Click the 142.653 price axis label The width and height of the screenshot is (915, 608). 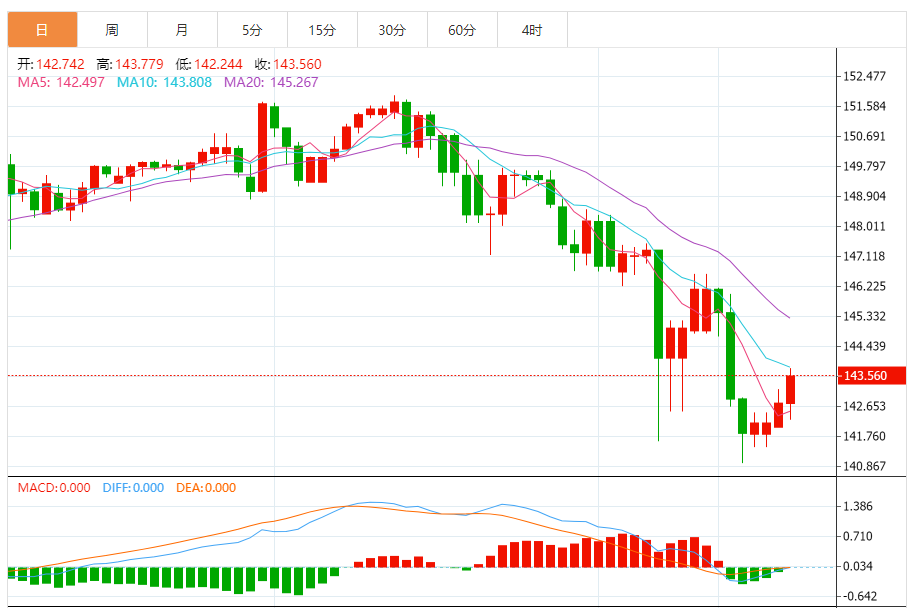click(x=864, y=406)
